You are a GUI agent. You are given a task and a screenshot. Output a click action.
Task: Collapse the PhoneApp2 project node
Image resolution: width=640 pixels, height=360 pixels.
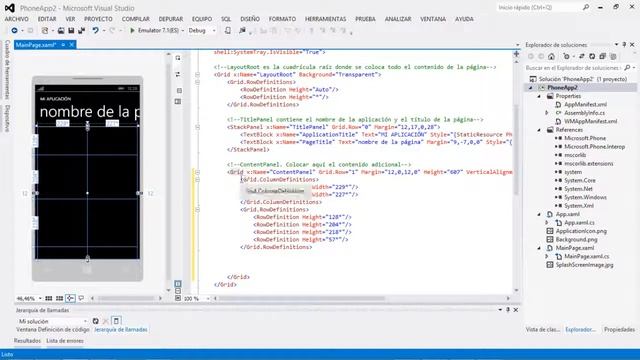[531, 88]
